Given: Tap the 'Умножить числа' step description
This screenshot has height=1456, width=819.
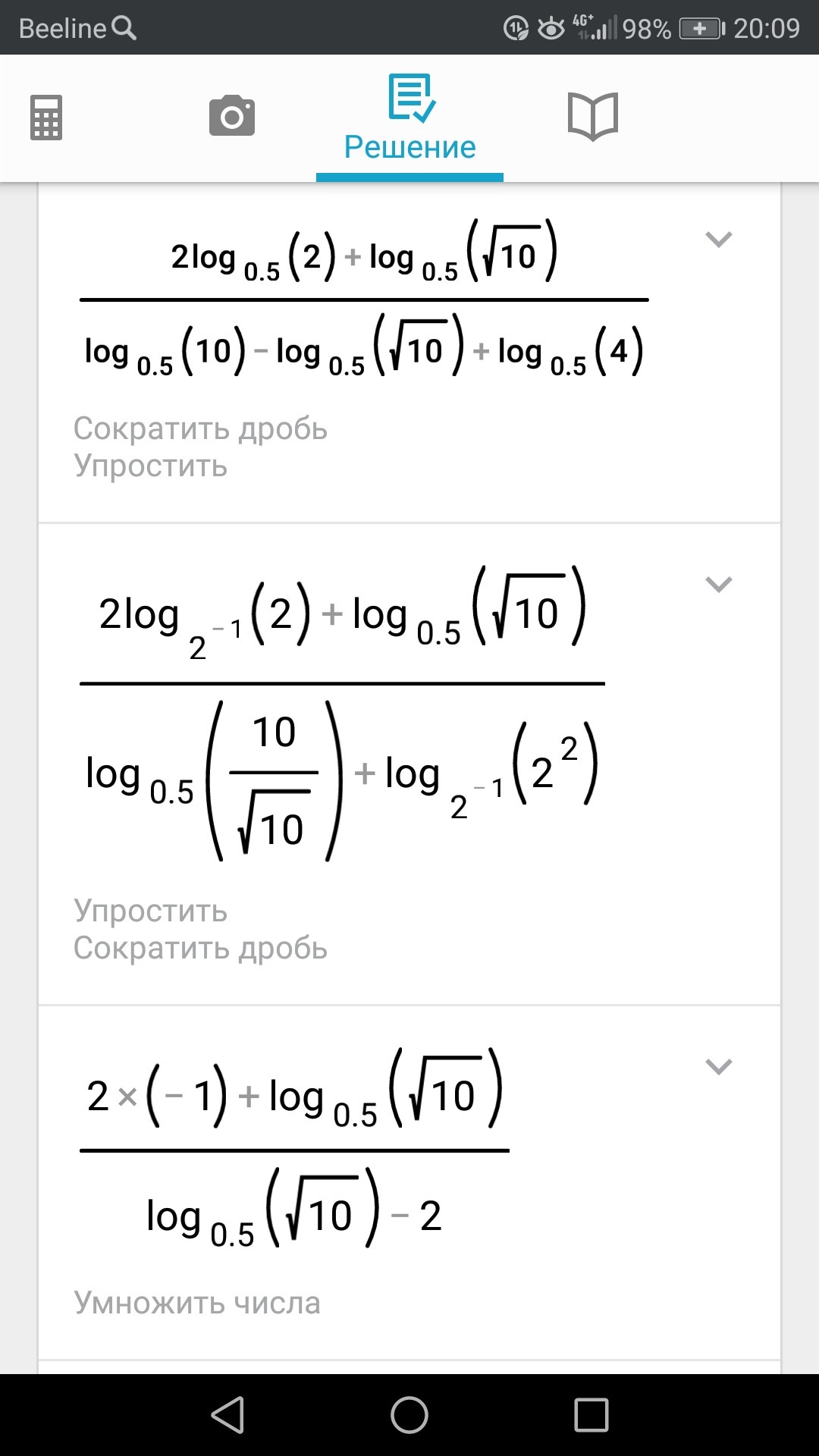Looking at the screenshot, I should 197,1303.
